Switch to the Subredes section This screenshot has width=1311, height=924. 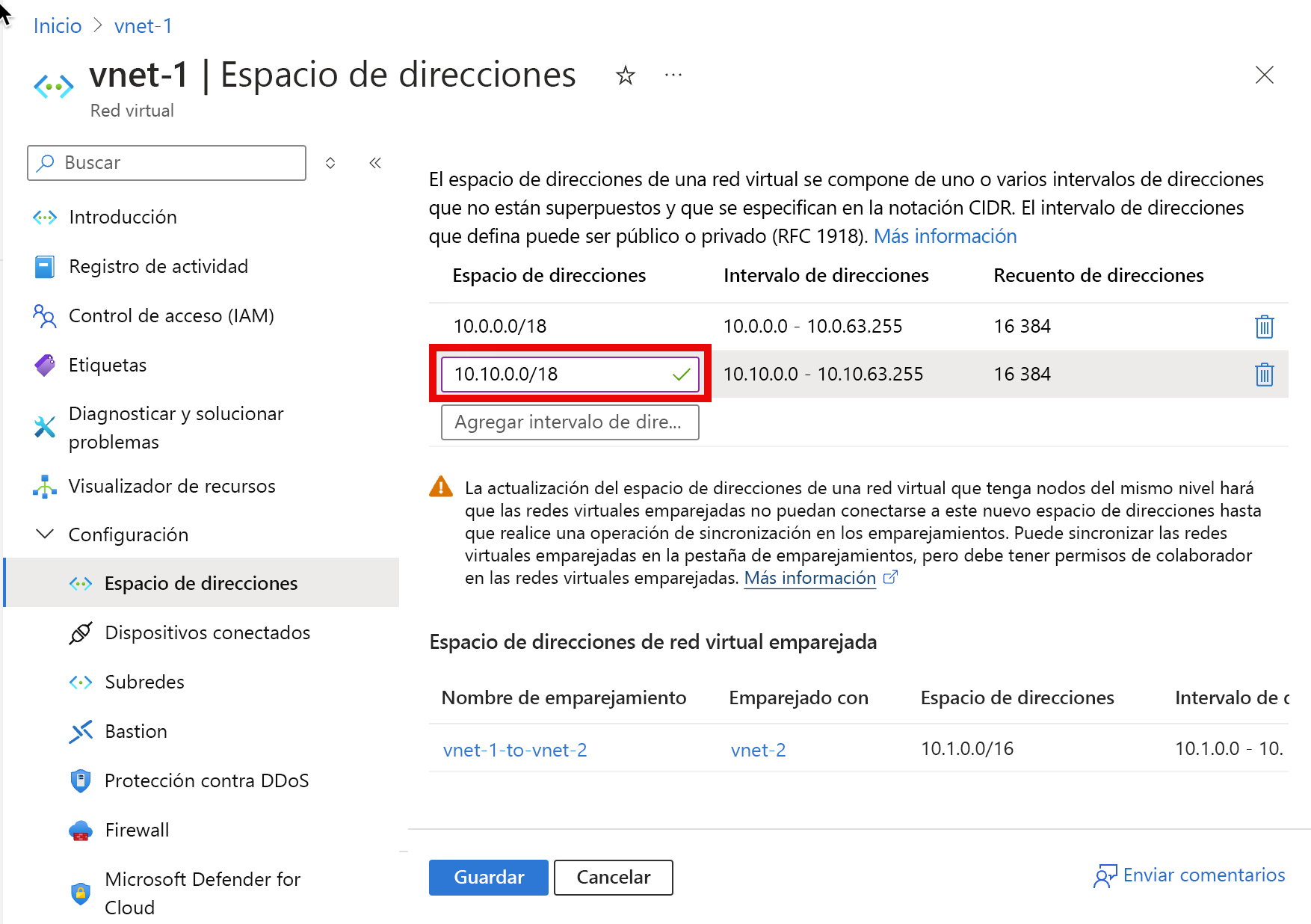tap(144, 682)
